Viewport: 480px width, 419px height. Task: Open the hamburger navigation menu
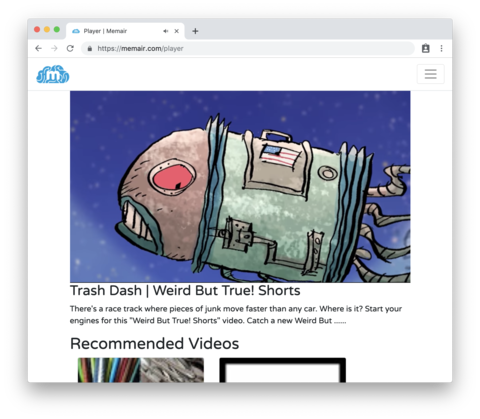point(430,74)
